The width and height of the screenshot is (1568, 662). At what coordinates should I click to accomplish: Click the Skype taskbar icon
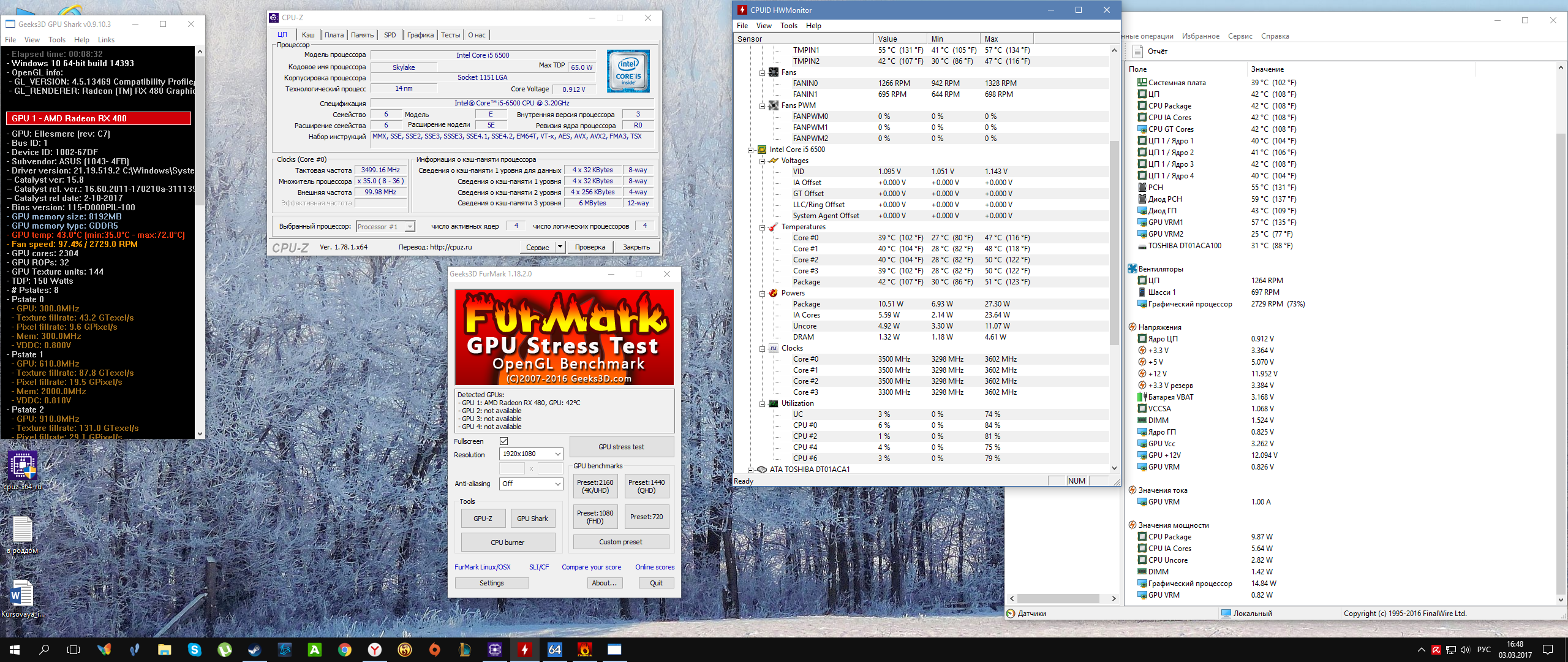pyautogui.click(x=195, y=650)
